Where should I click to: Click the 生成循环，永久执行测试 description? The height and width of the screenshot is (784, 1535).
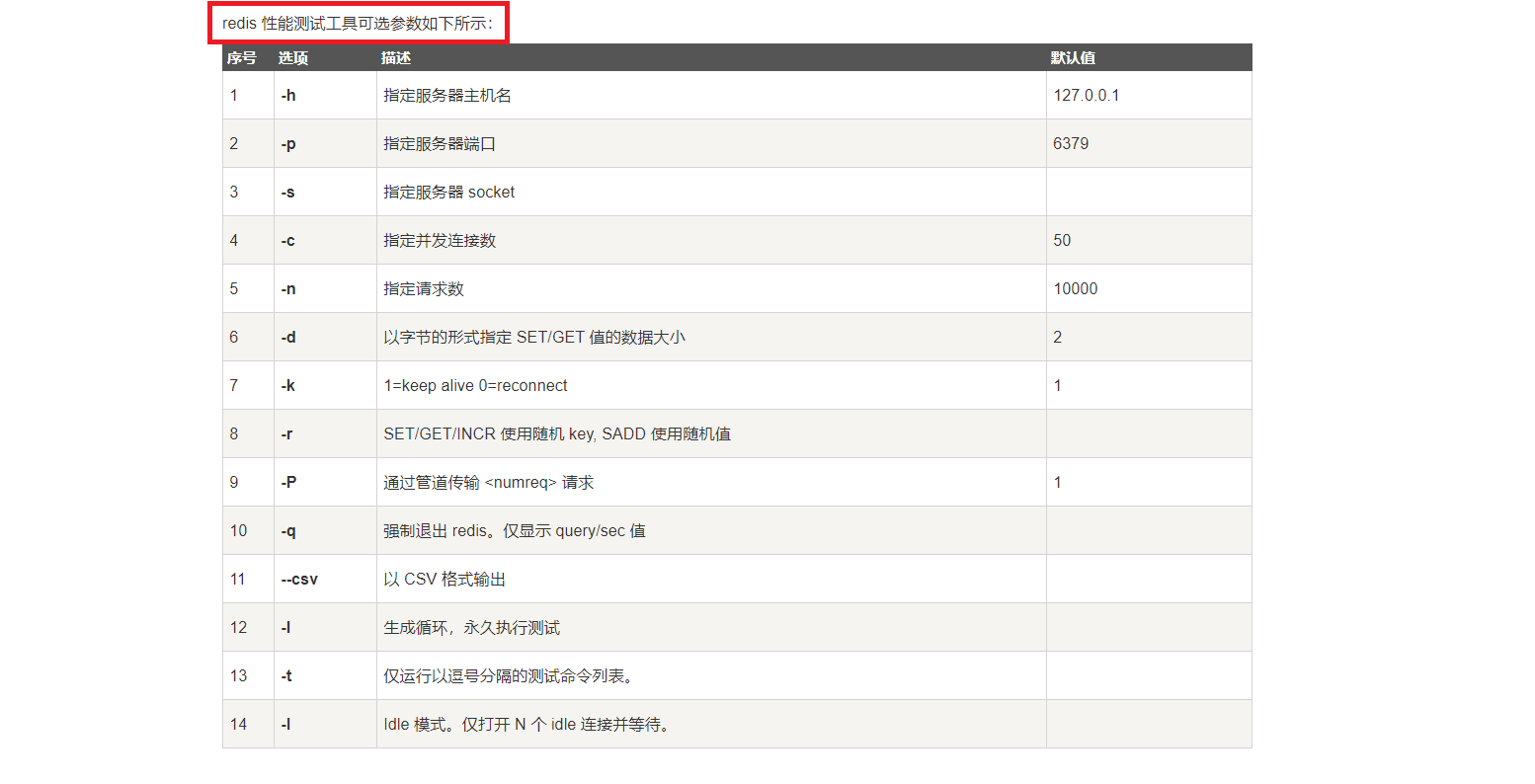[x=471, y=628]
